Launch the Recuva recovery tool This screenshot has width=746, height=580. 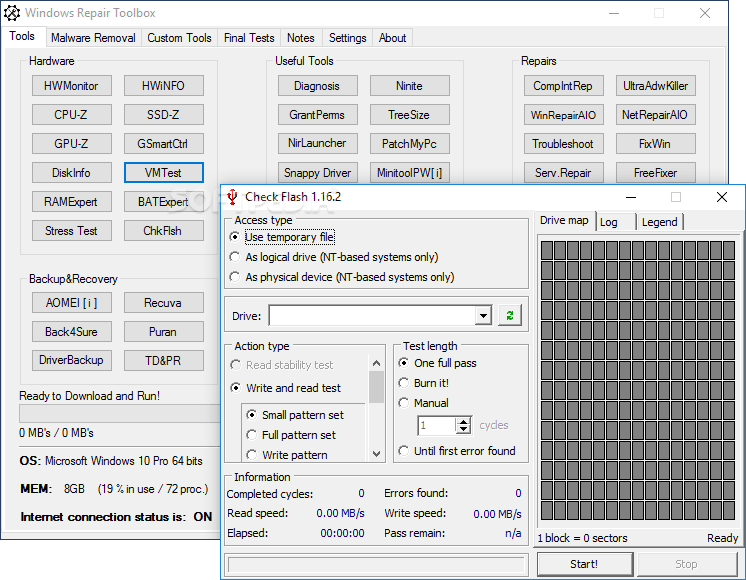pyautogui.click(x=162, y=303)
